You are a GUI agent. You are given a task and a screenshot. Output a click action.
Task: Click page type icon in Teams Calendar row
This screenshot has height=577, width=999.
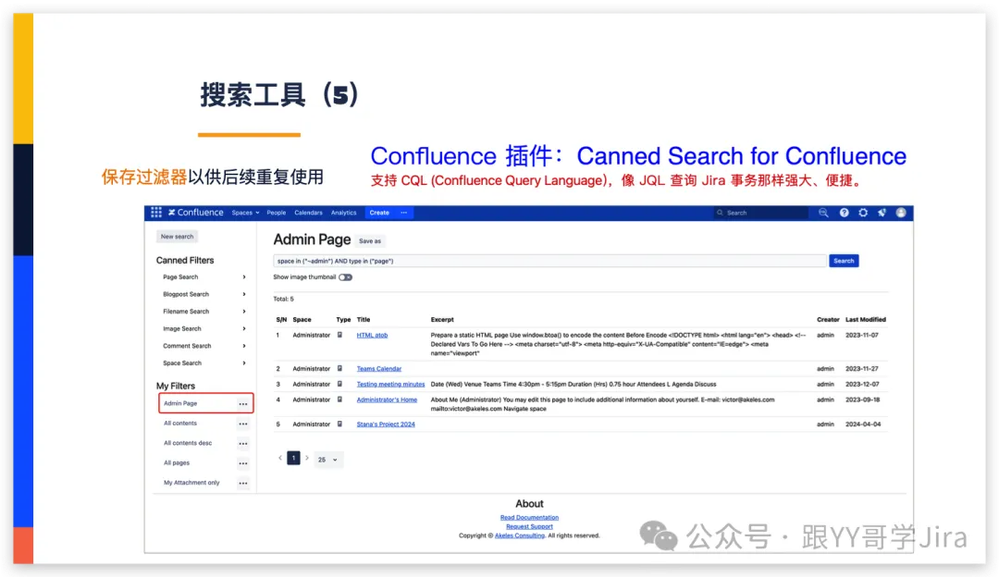pyautogui.click(x=340, y=369)
